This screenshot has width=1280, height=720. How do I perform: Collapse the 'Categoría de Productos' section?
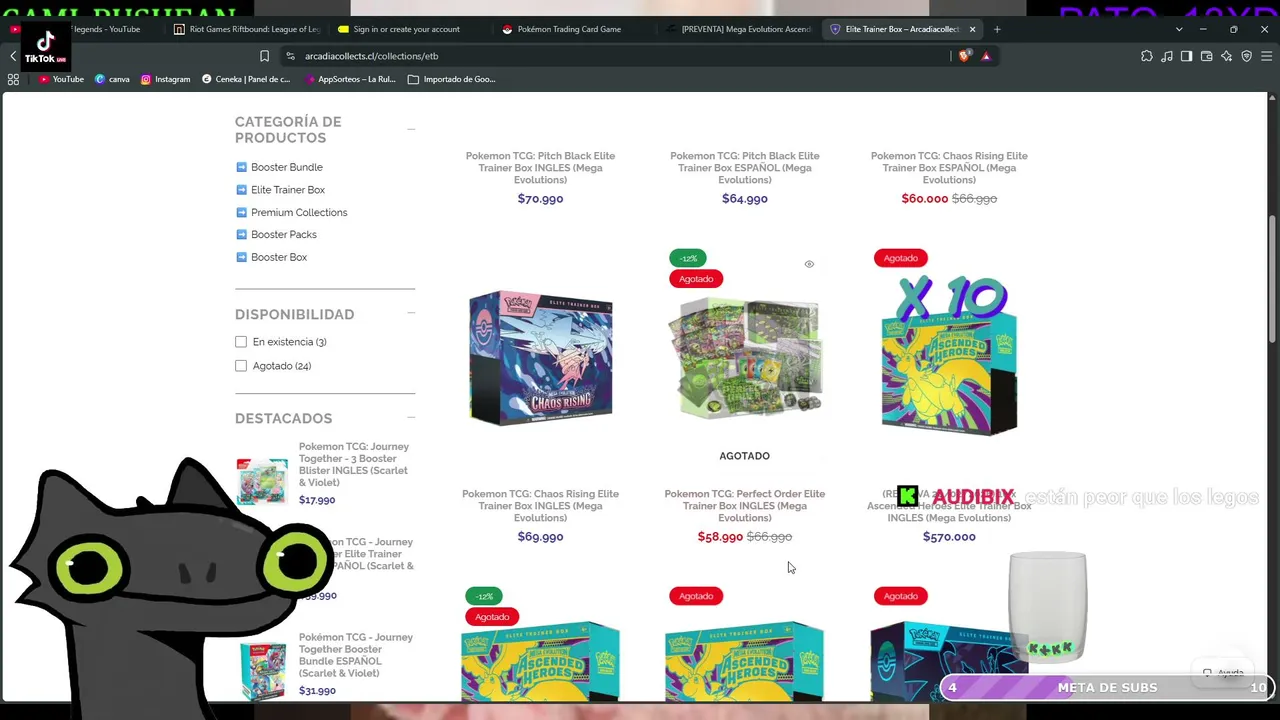click(x=411, y=129)
